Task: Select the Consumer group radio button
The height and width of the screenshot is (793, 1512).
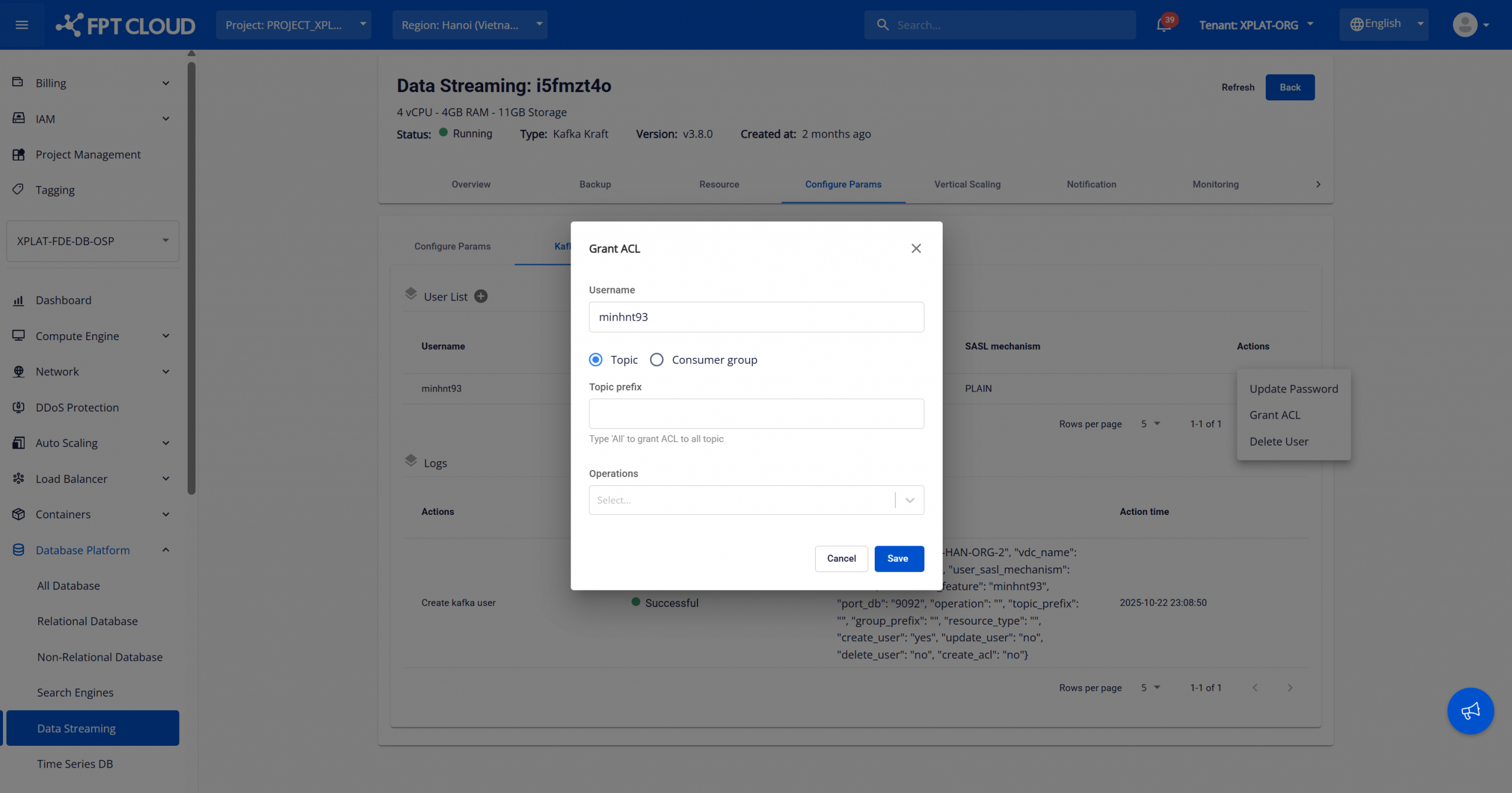Action: tap(656, 360)
